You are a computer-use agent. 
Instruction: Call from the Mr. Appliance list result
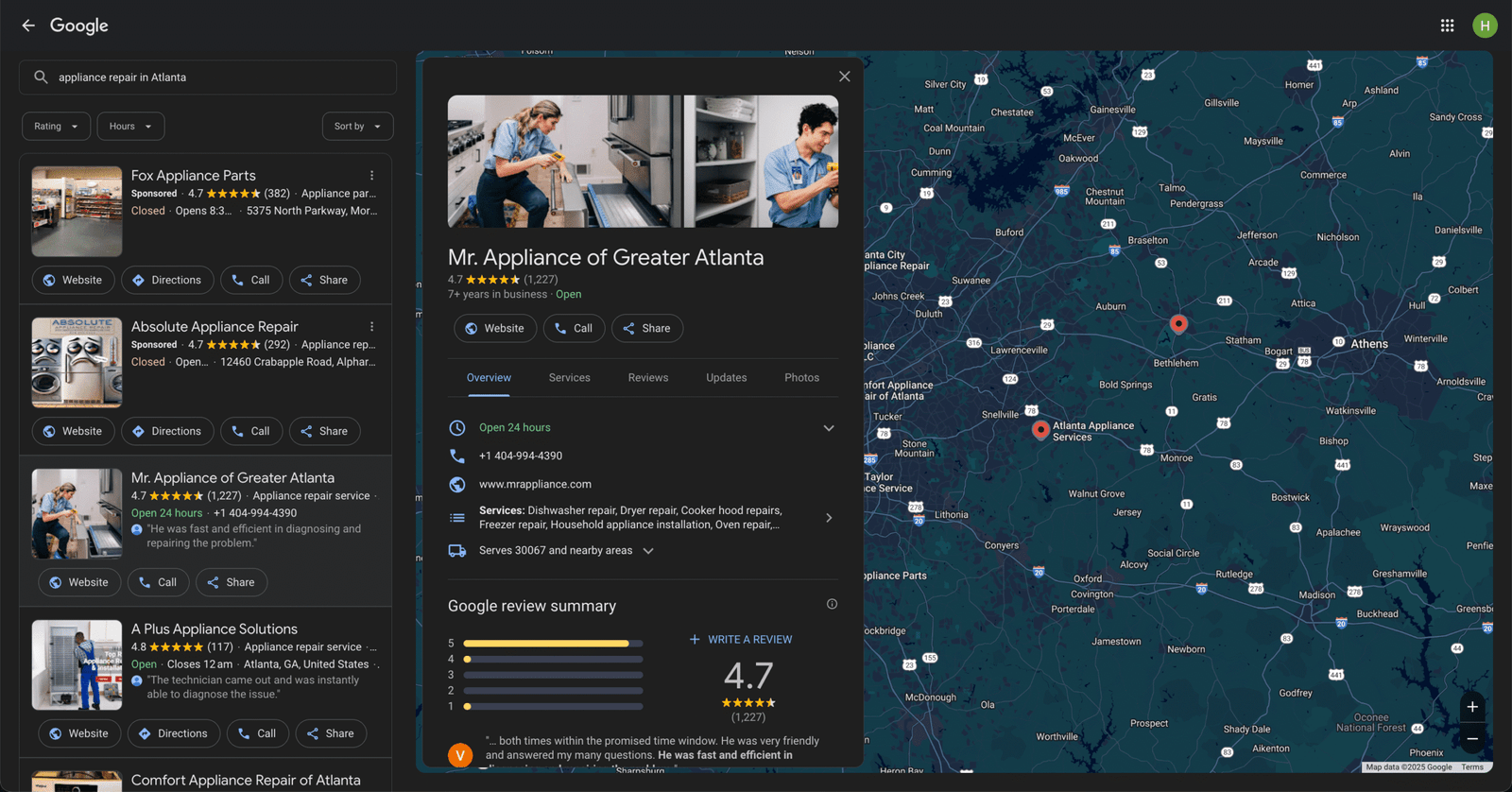(x=159, y=583)
